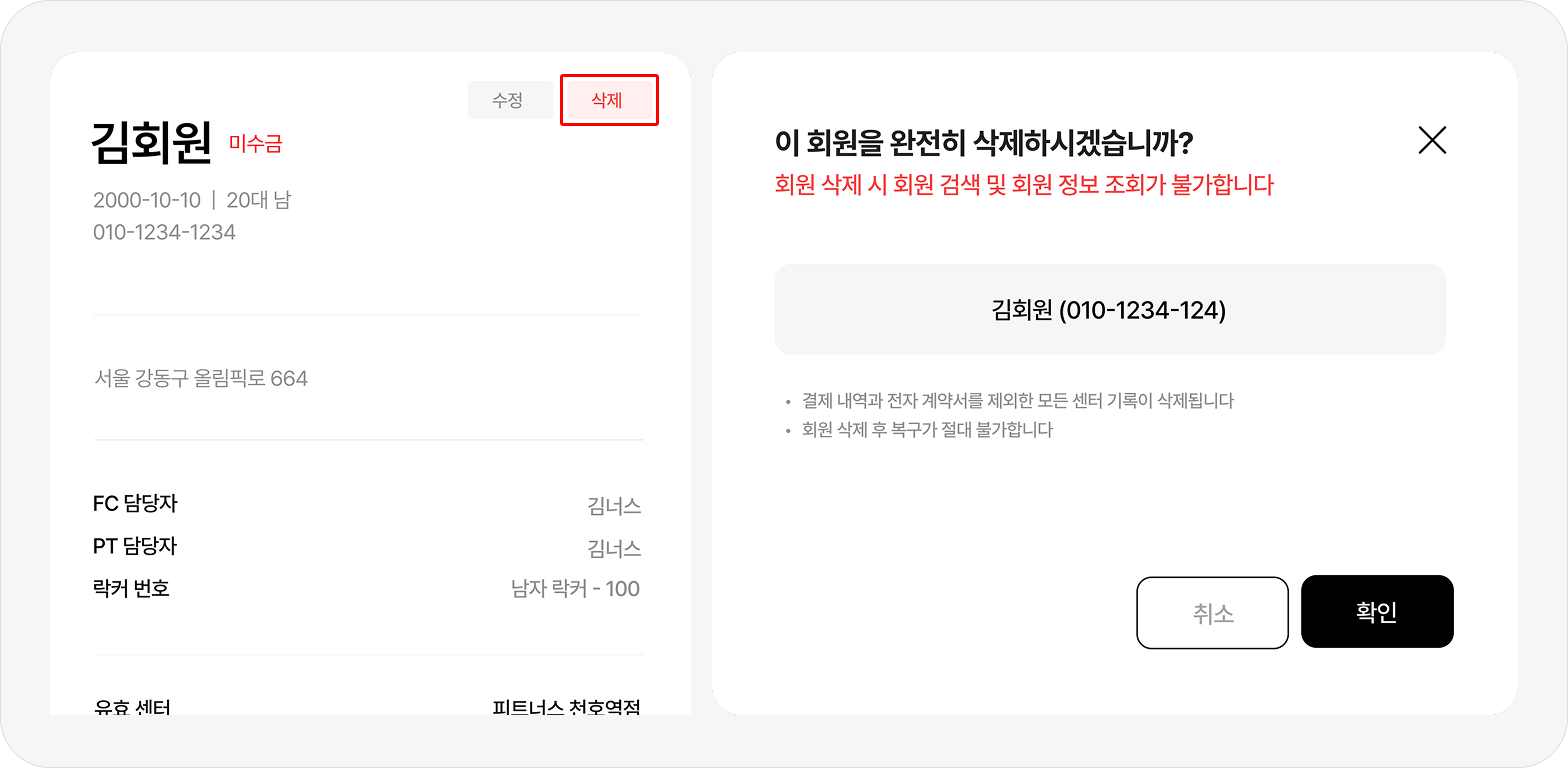Viewport: 1568px width, 768px height.
Task: Click the dialog title 이 회원을 완전히 삭제하시겠습니까?
Action: click(984, 142)
